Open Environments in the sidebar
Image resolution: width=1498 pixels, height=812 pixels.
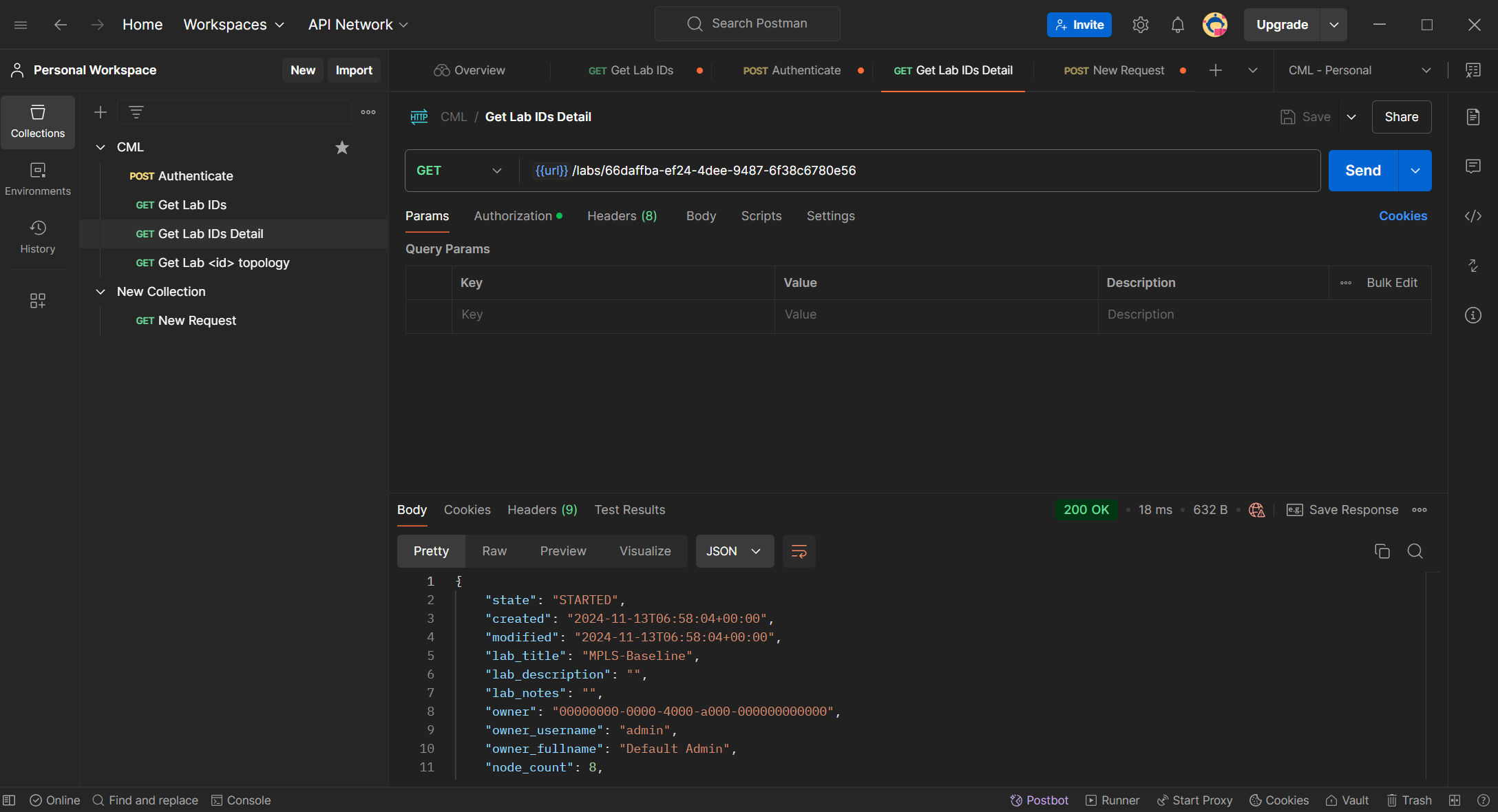click(x=38, y=180)
